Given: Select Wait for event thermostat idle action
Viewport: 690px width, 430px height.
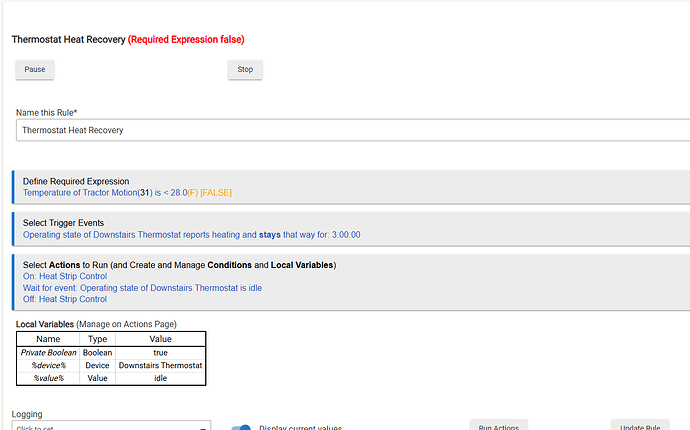Looking at the screenshot, I should click(x=142, y=288).
